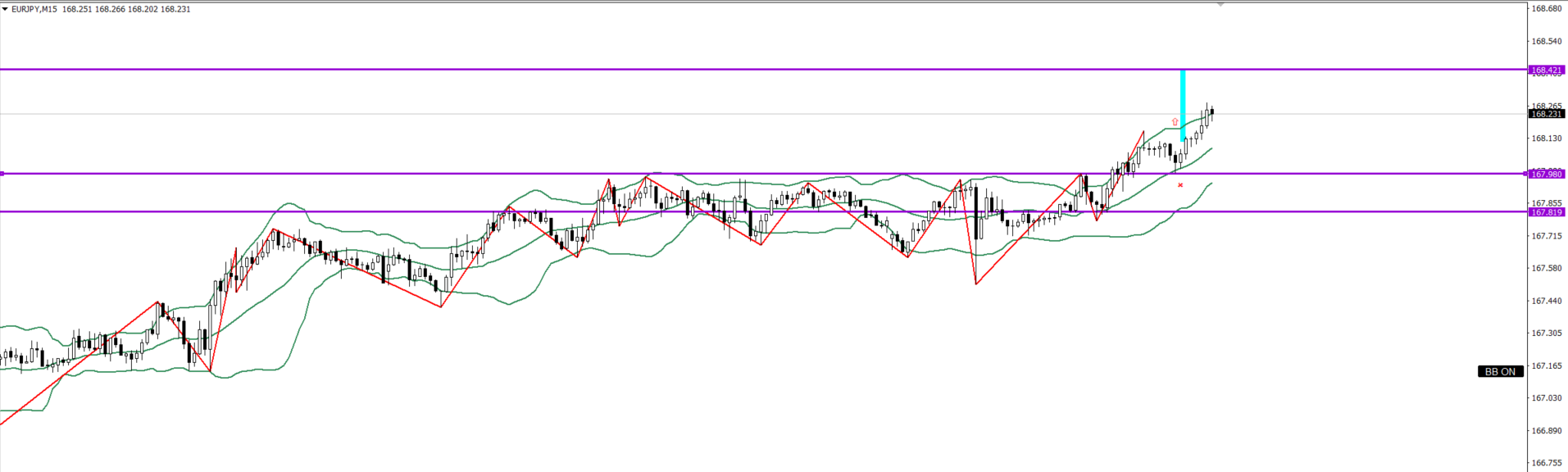Click the 167.440 label on the price axis
Viewport: 1568px width, 472px height.
1546,301
